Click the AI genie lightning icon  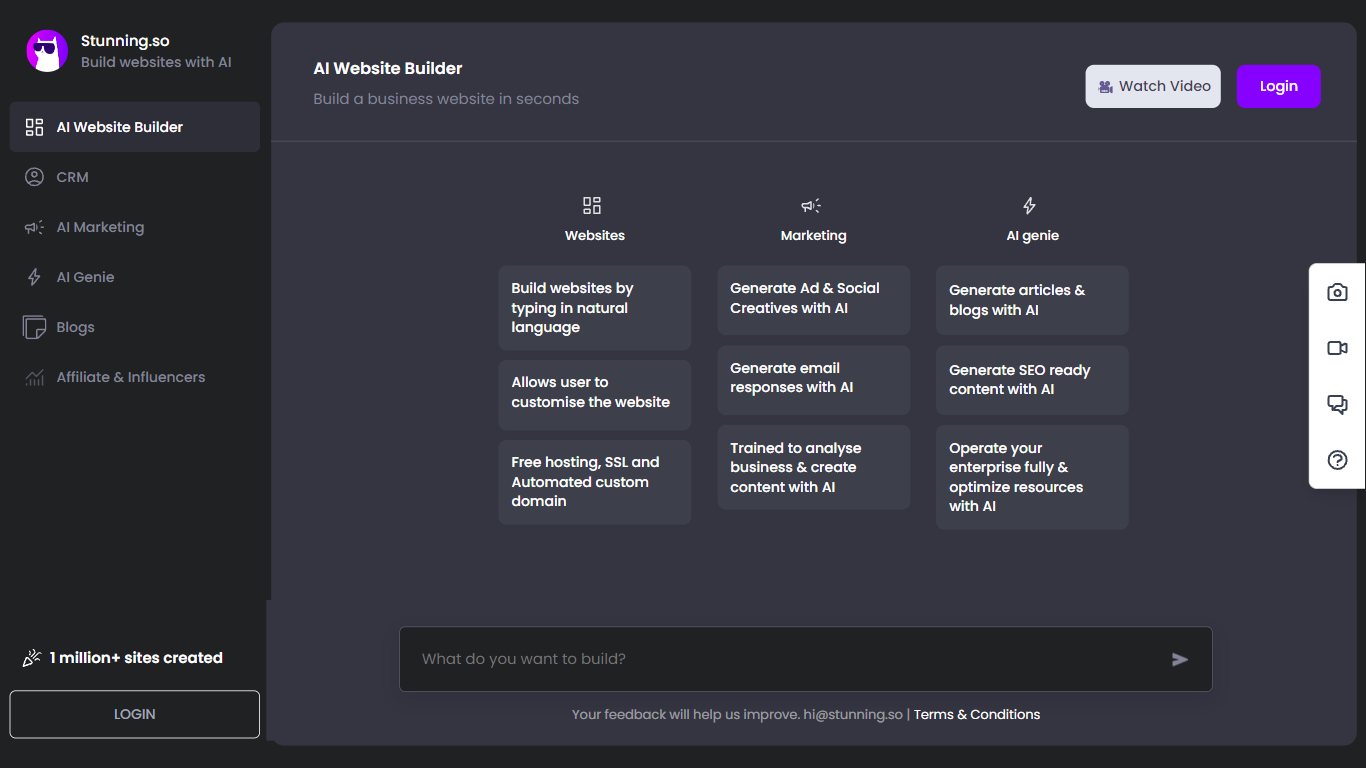point(1029,206)
